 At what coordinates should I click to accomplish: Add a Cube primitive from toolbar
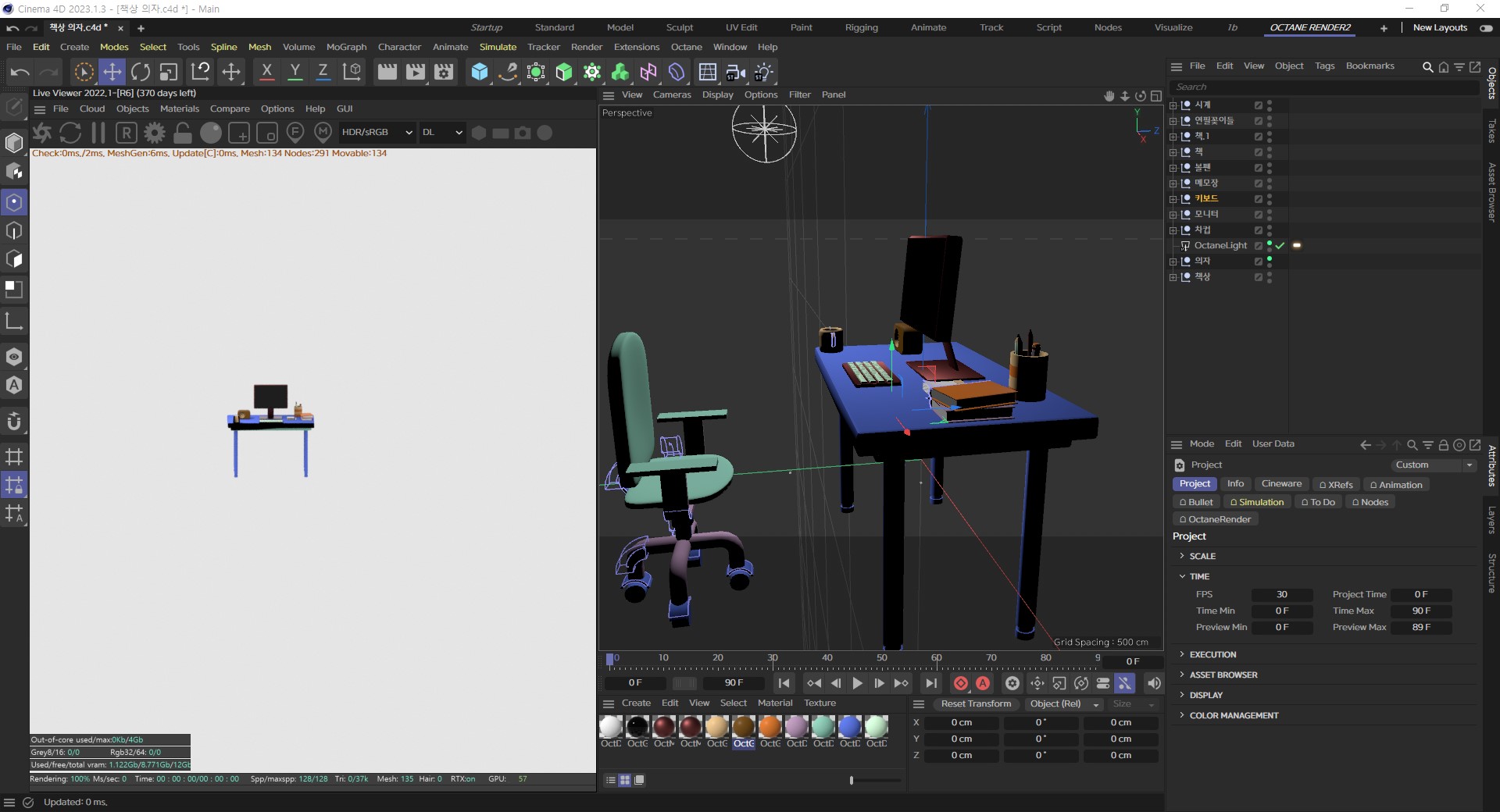480,72
